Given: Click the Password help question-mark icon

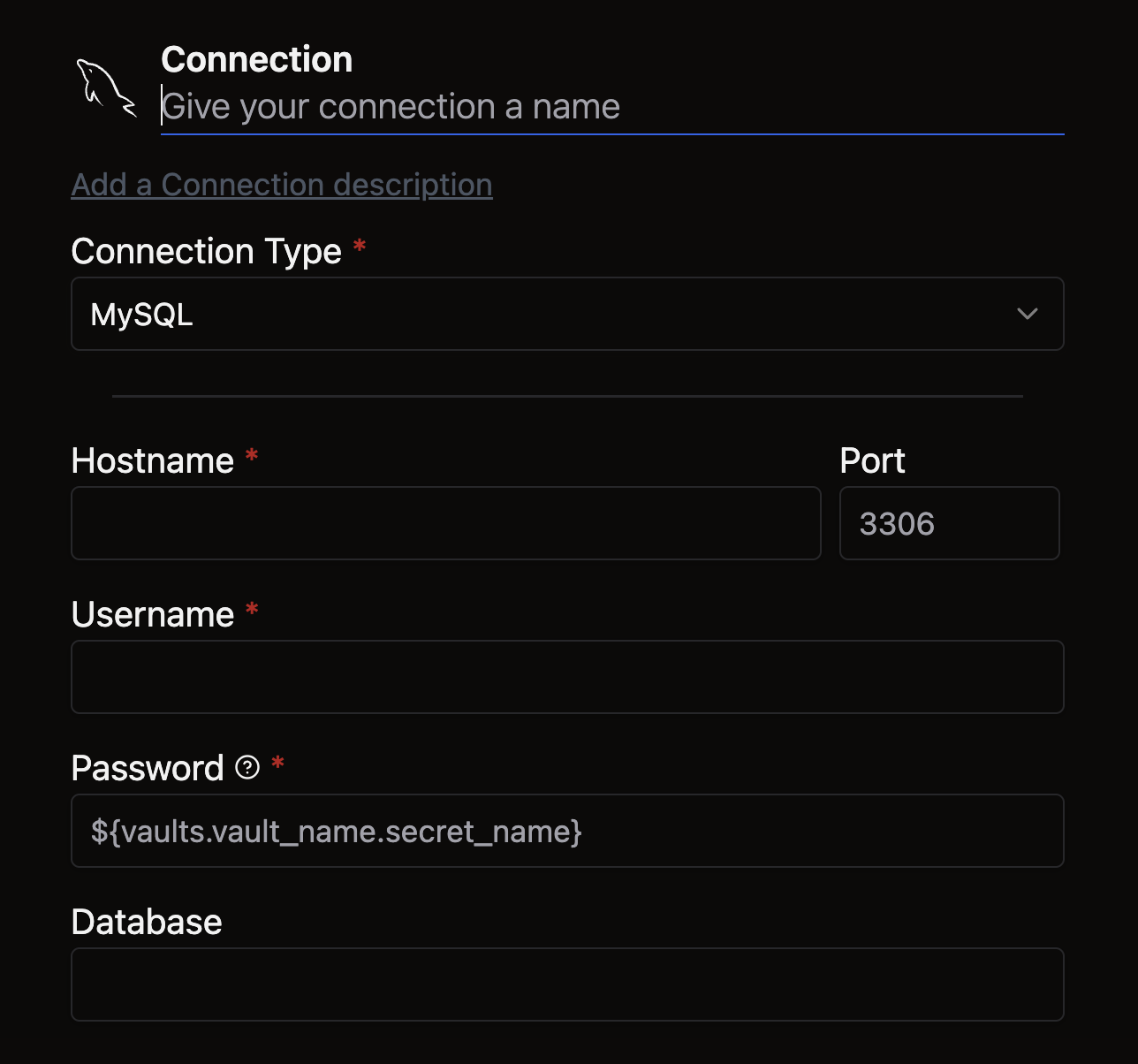Looking at the screenshot, I should (247, 767).
